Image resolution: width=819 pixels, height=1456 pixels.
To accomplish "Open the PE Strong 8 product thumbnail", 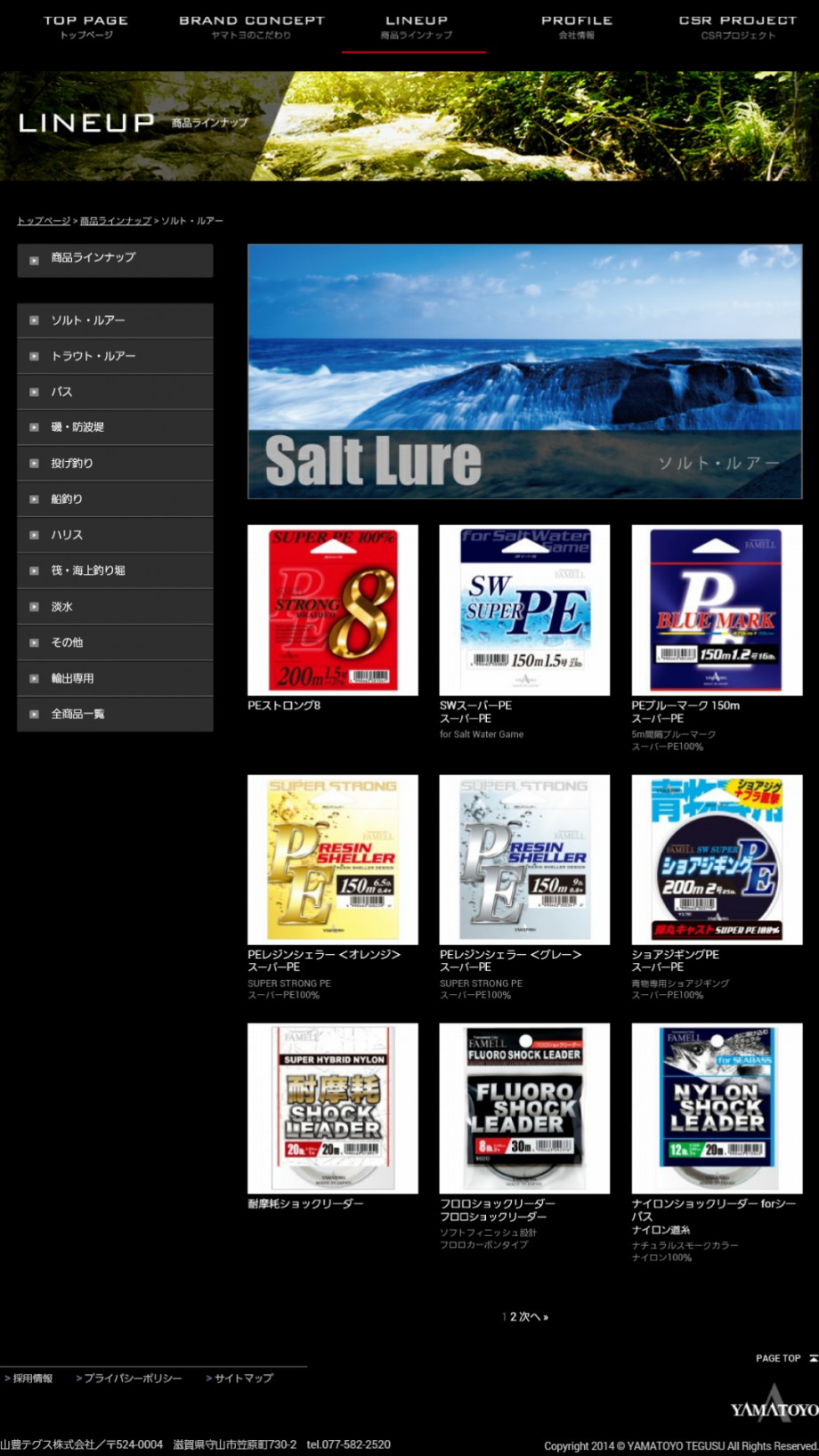I will click(x=333, y=610).
